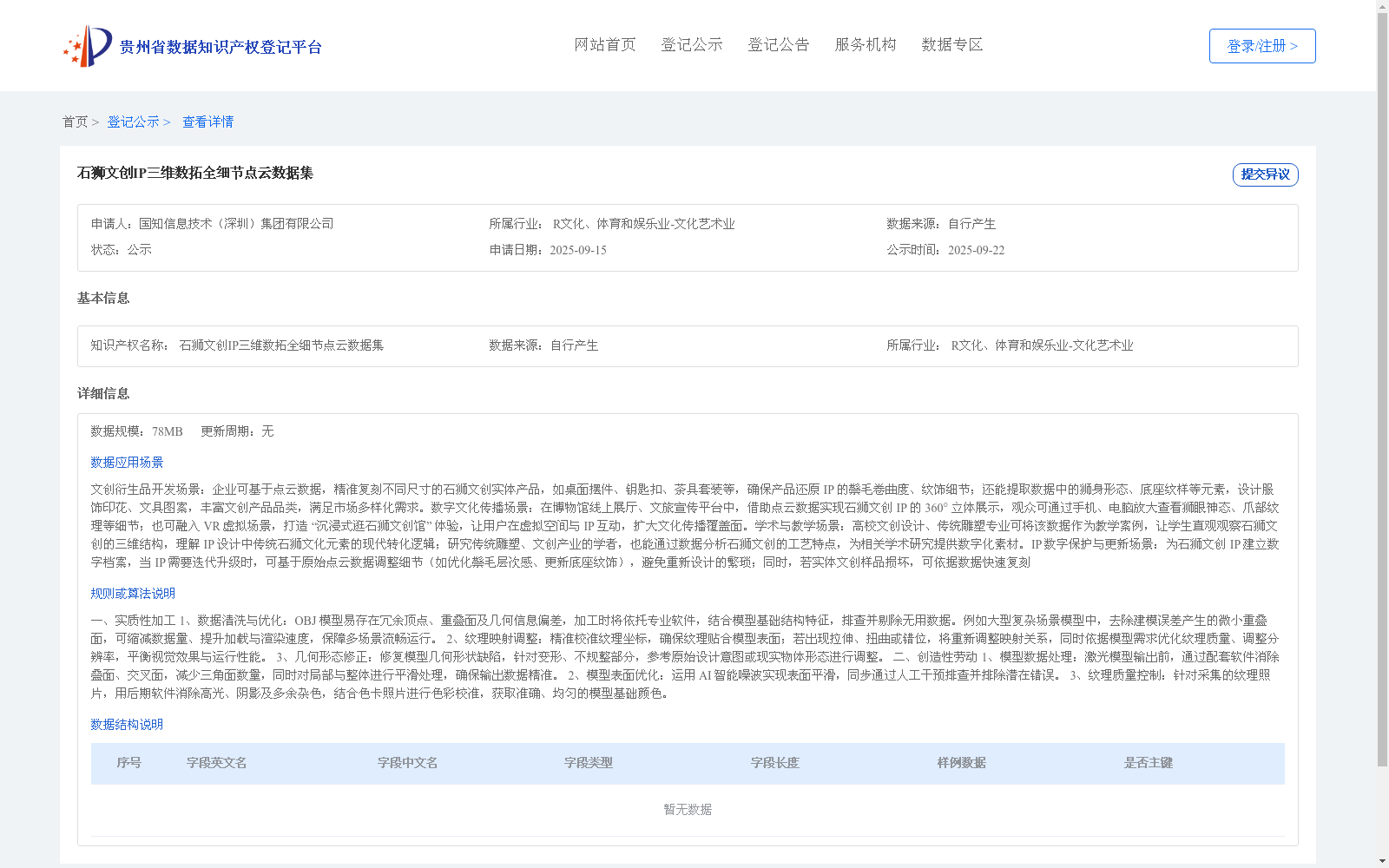This screenshot has height=868, width=1389.
Task: Select applicant text 国知信息技术（深圳）集团有限公司
Action: click(x=236, y=224)
